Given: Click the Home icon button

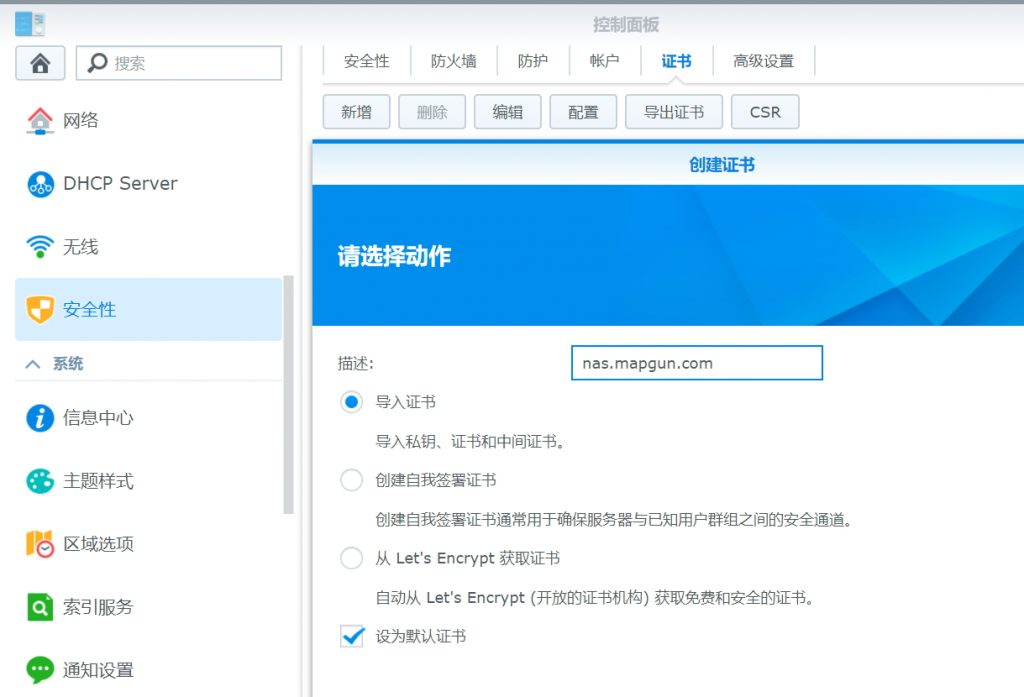Looking at the screenshot, I should (x=40, y=63).
